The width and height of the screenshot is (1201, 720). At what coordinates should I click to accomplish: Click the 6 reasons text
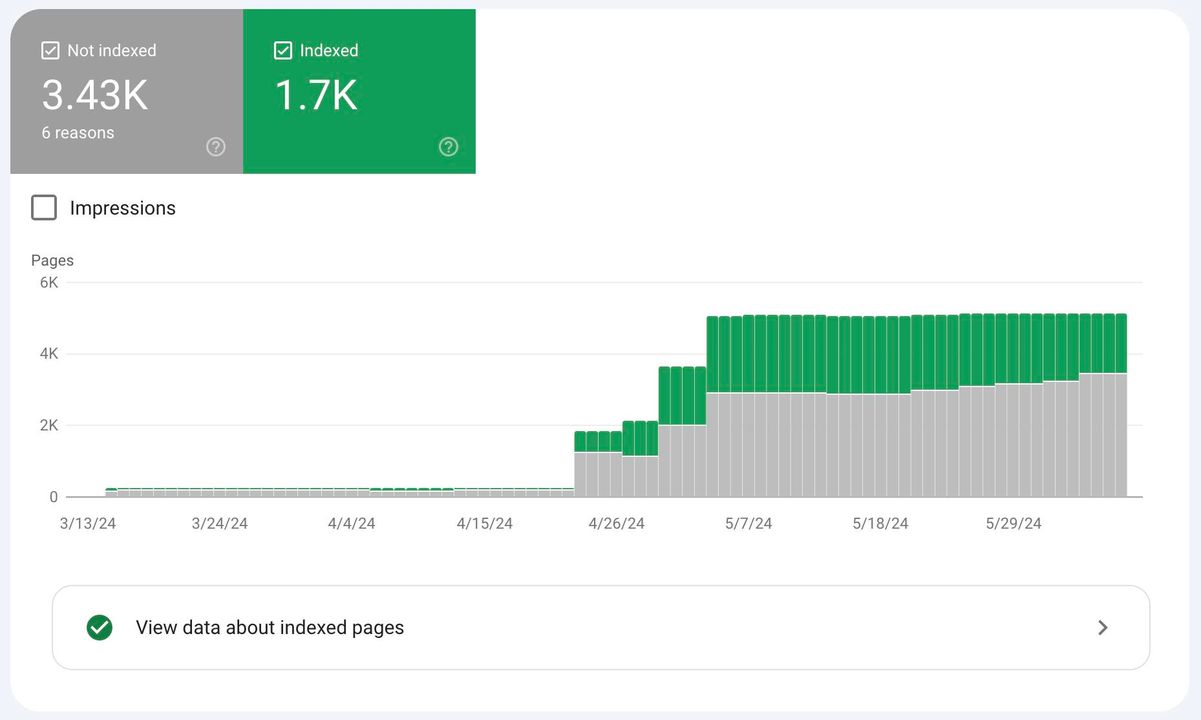(x=78, y=133)
